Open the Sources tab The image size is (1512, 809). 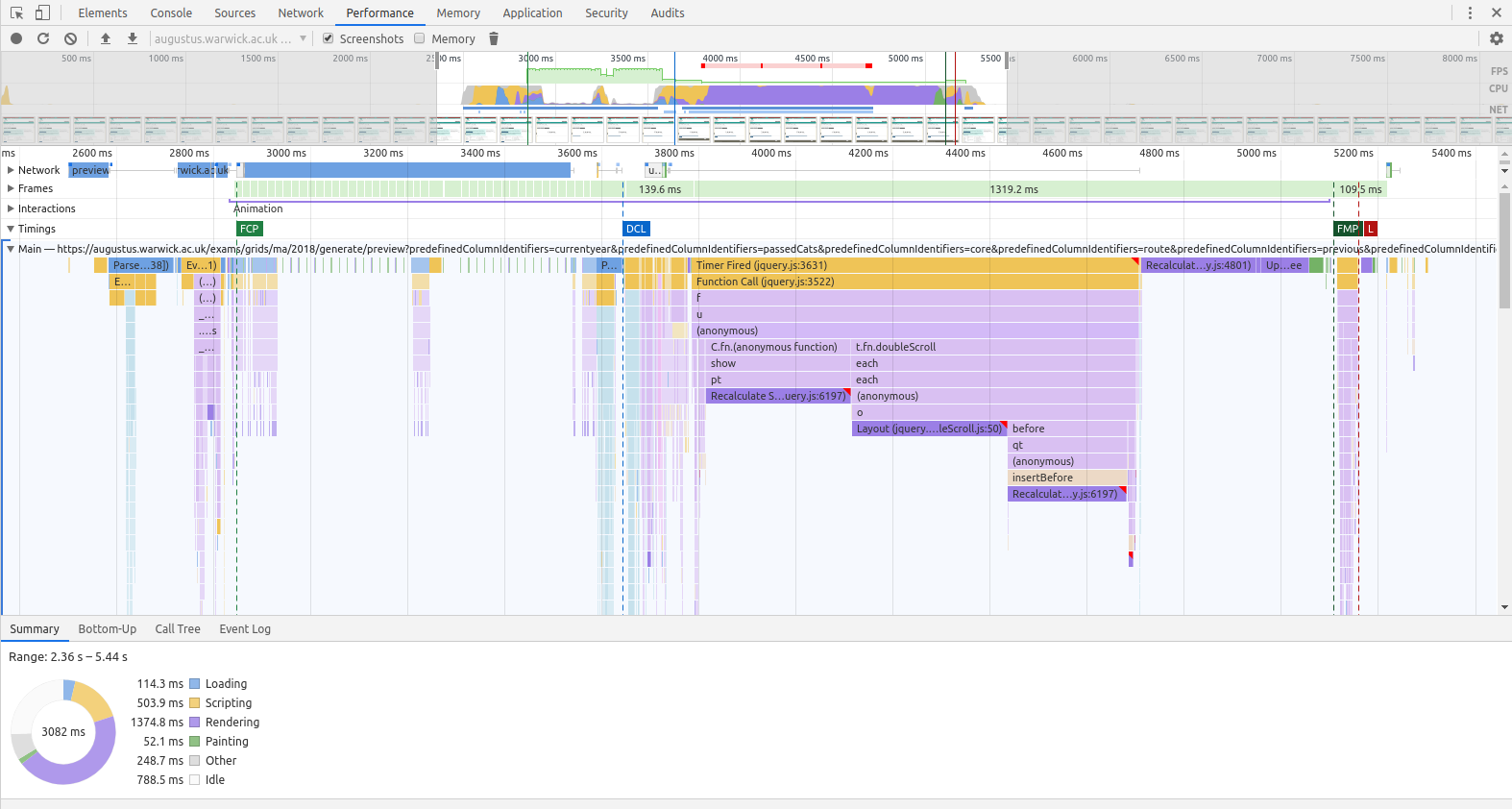[235, 12]
